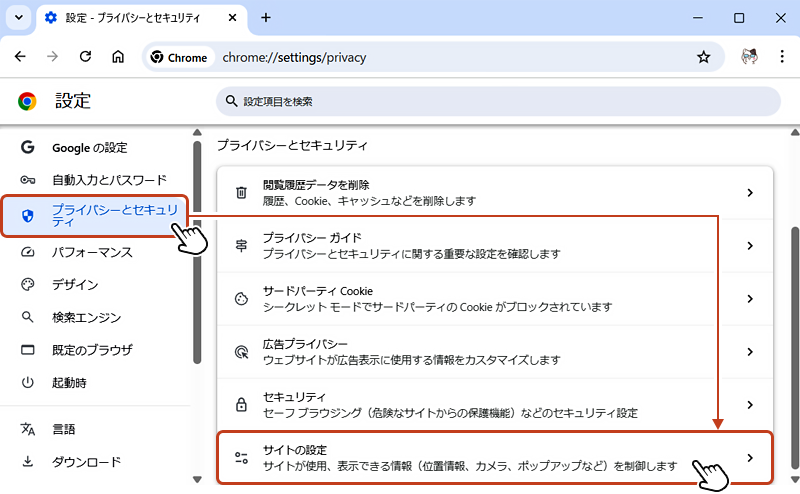Open a new tab with plus button

[x=266, y=18]
